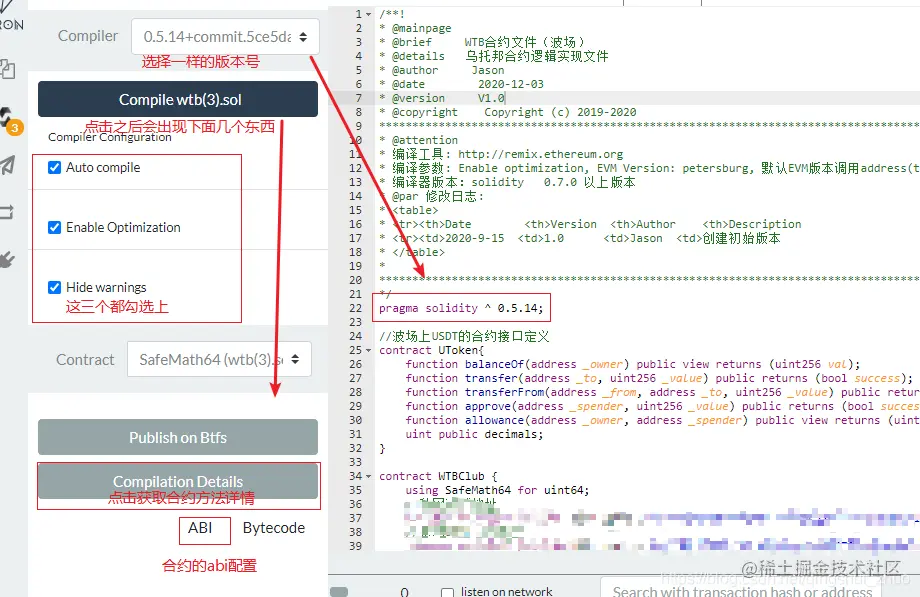
Task: Open the Compiler version dropdown
Action: pos(225,36)
